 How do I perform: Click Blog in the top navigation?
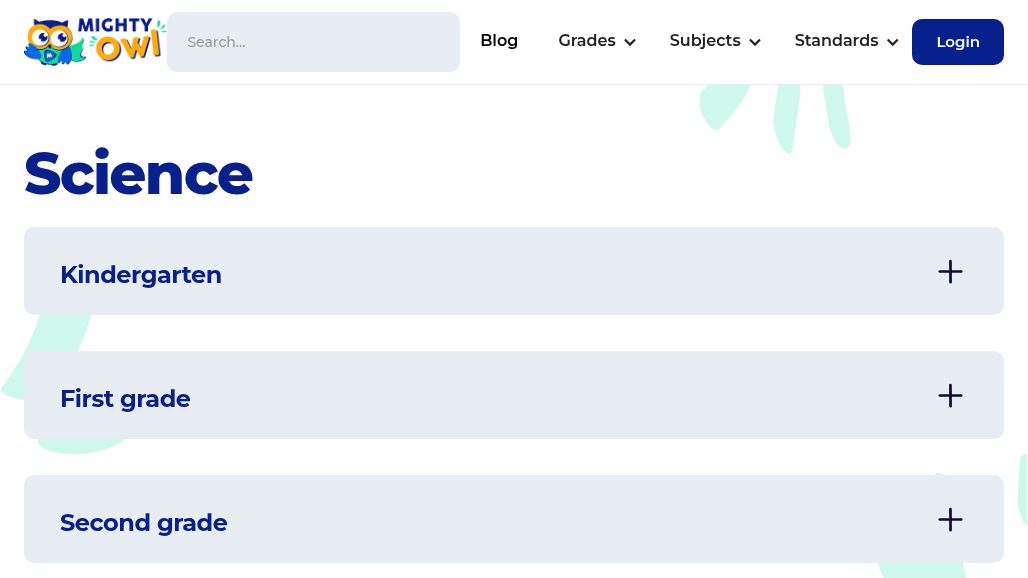(x=499, y=40)
